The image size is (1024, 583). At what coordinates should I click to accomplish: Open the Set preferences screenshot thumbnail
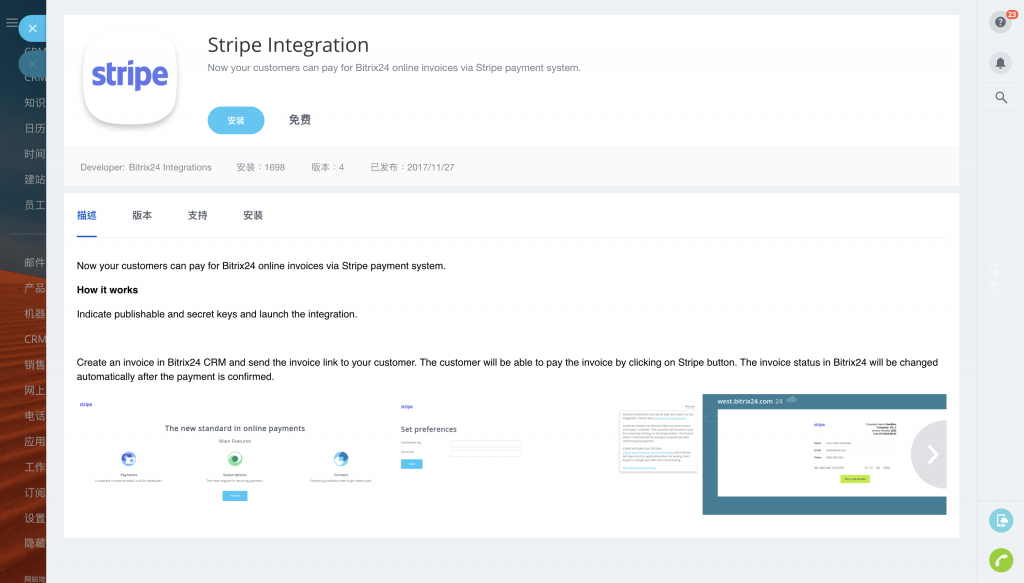pos(549,454)
